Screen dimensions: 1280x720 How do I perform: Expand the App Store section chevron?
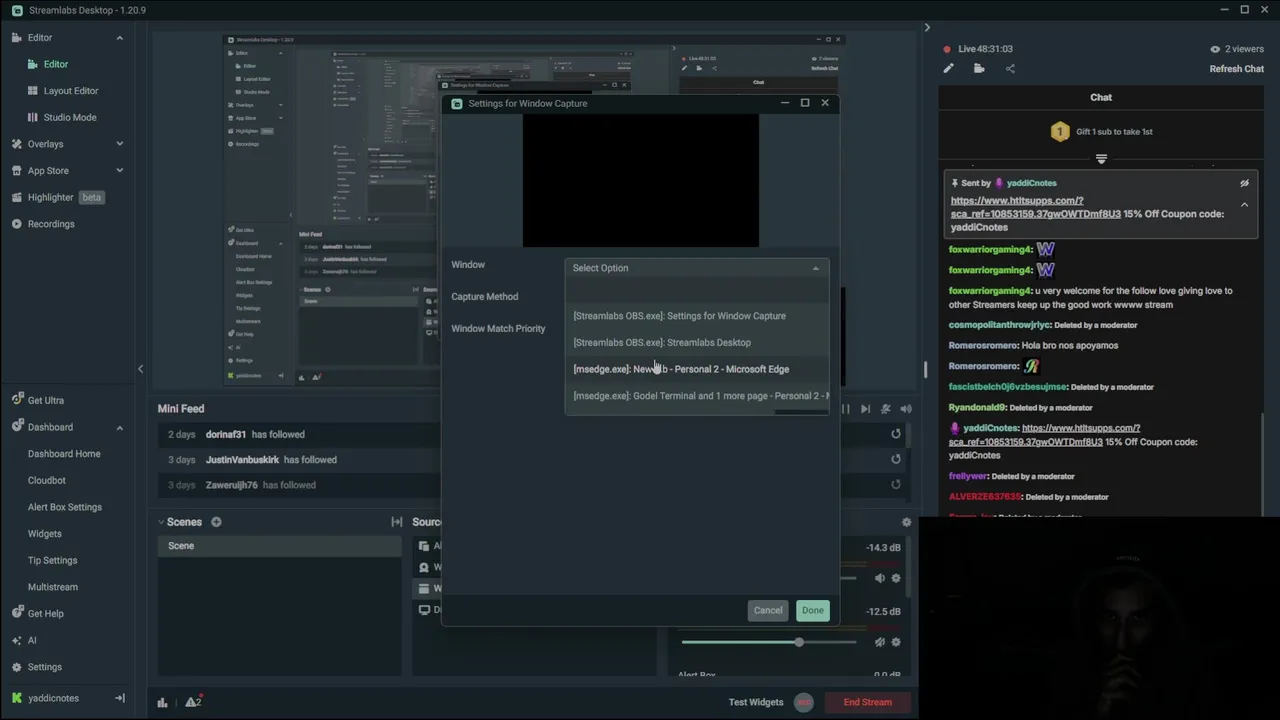119,171
